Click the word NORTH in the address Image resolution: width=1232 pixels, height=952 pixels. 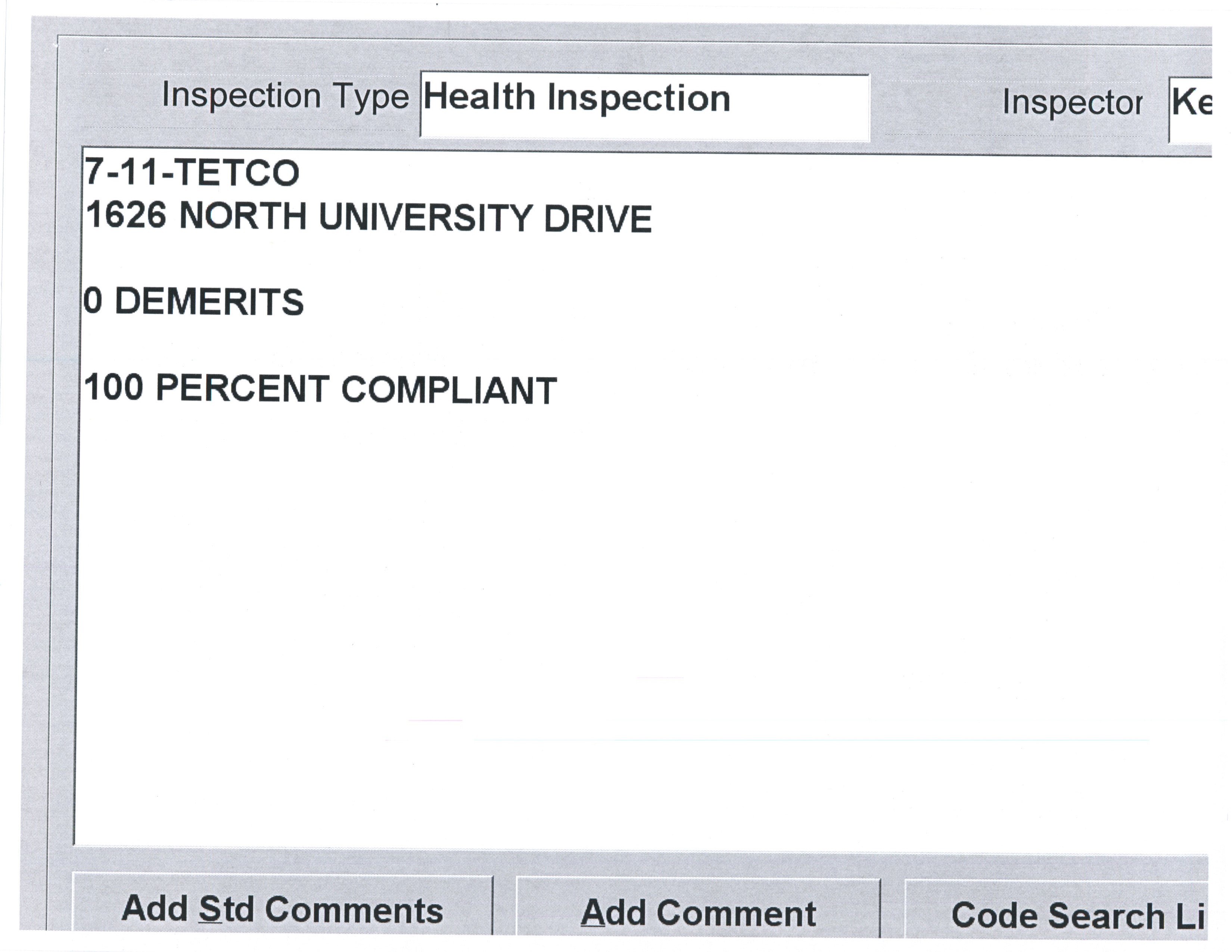coord(243,217)
